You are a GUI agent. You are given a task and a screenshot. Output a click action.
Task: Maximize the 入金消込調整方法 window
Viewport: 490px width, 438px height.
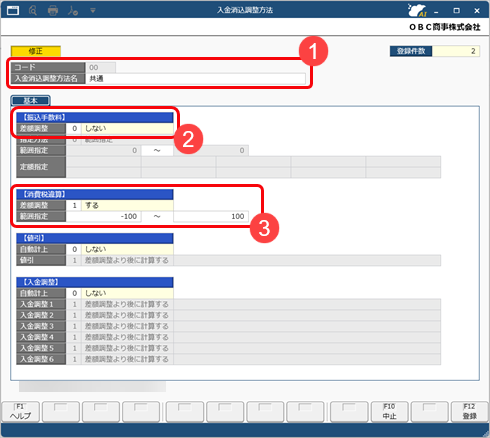(457, 11)
